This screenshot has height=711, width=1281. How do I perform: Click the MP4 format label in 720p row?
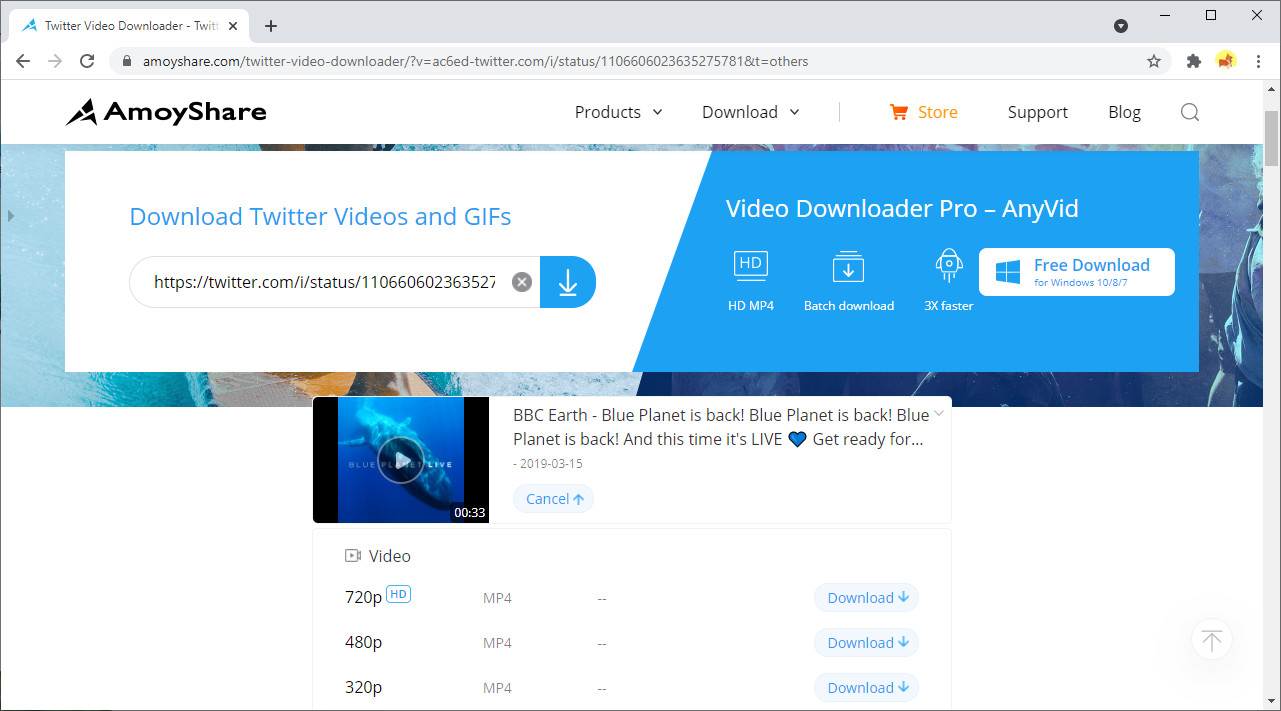(497, 598)
